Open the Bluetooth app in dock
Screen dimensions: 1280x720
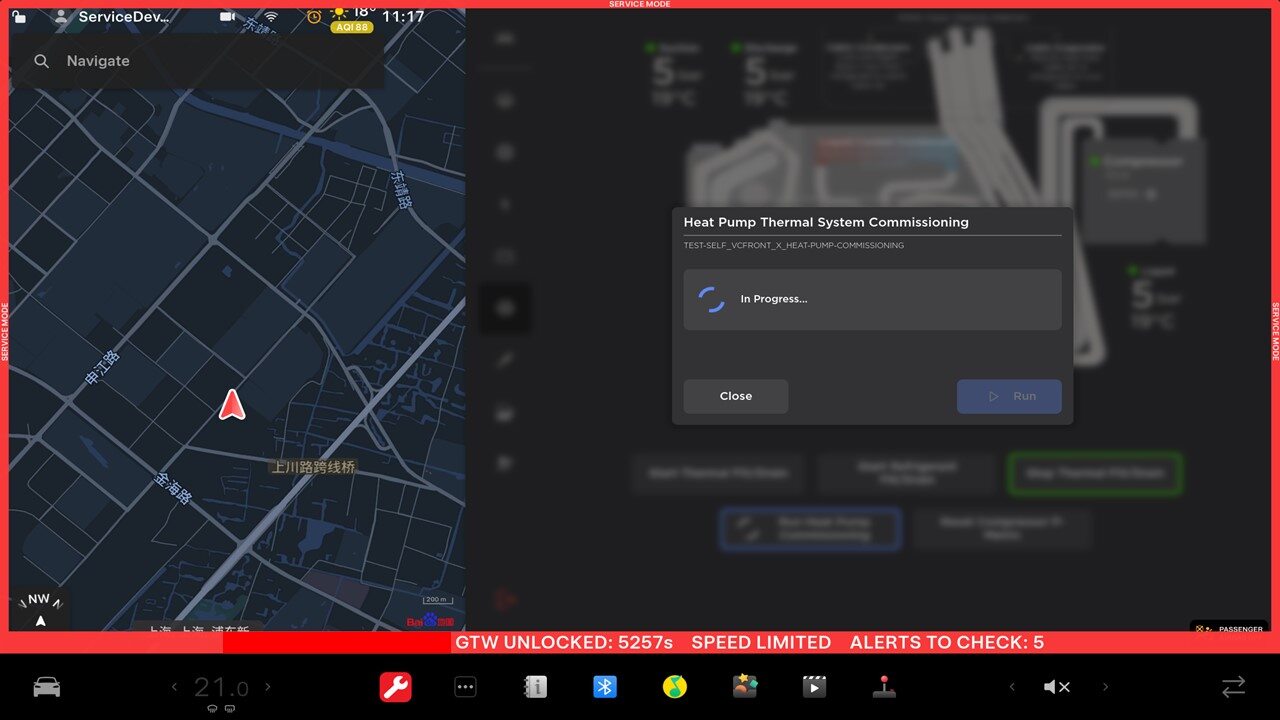click(605, 687)
